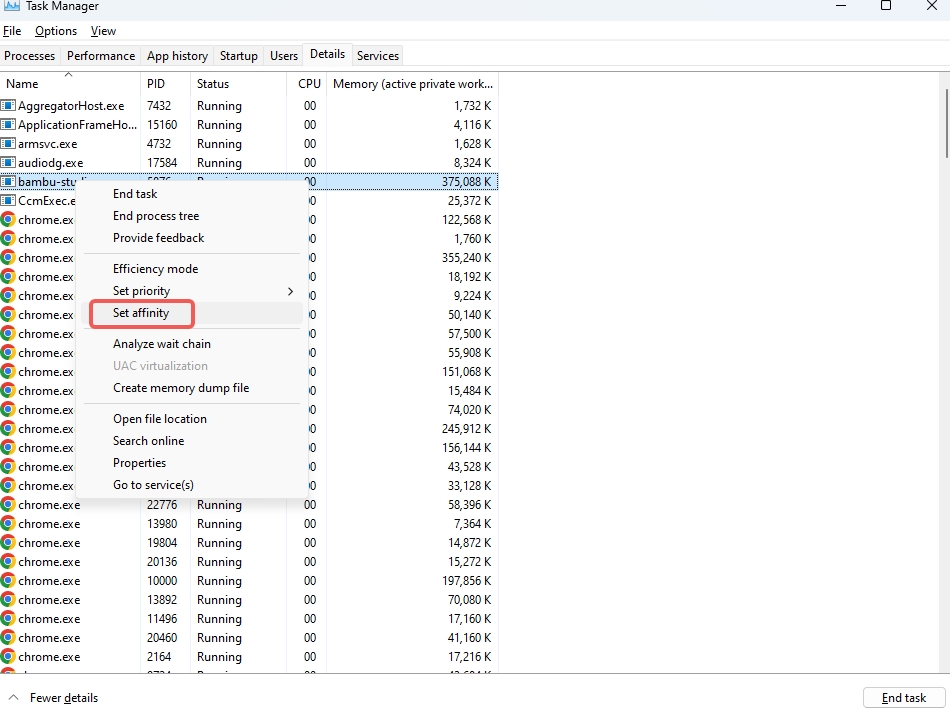Click Chrome icon of PID 13980 row
Image resolution: width=950 pixels, height=716 pixels.
tap(8, 524)
